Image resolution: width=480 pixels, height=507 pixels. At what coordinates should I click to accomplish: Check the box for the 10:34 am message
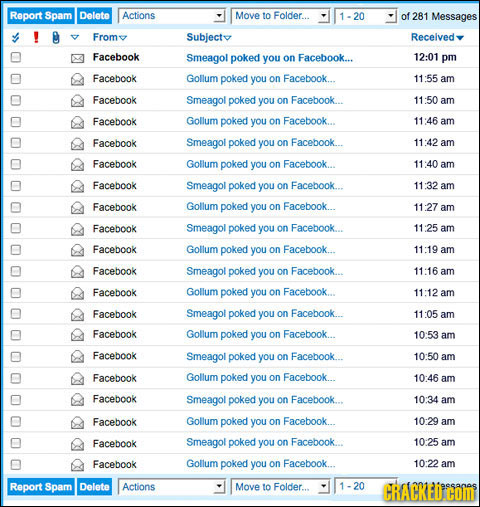tap(15, 400)
